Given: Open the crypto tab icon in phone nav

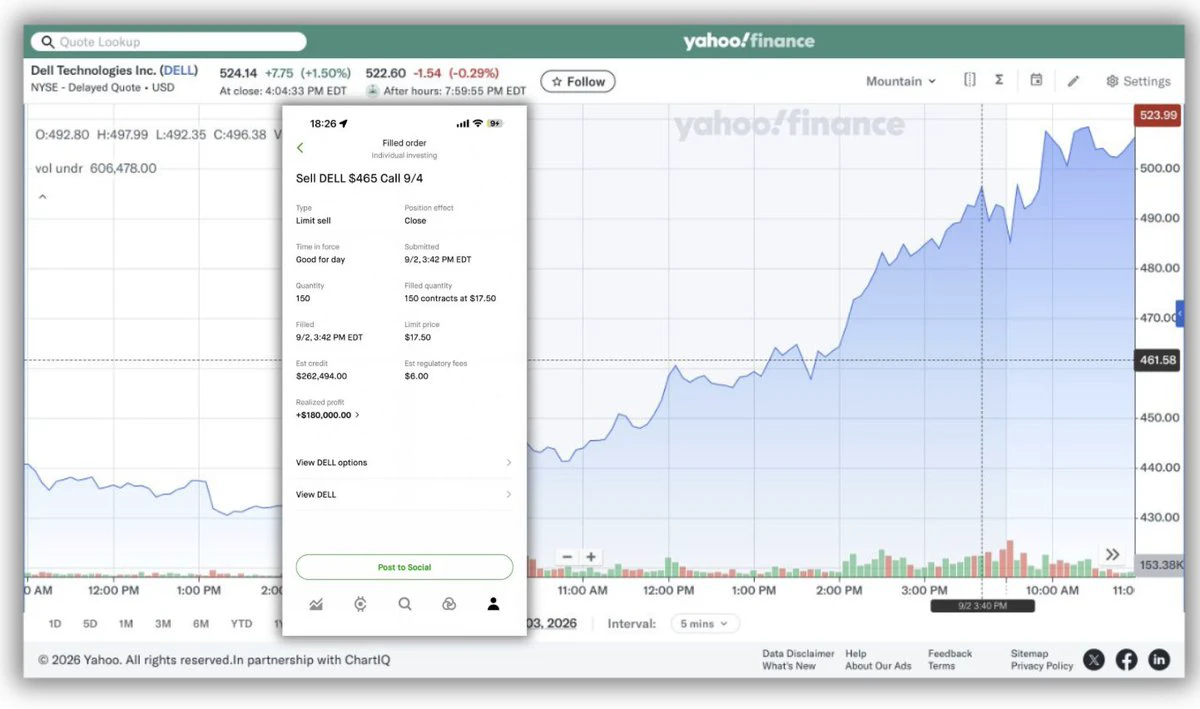Looking at the screenshot, I should click(360, 604).
